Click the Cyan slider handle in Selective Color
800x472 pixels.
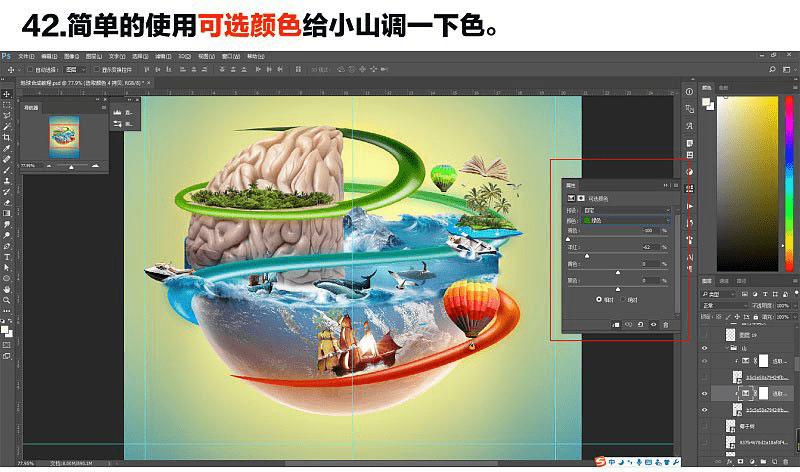point(568,239)
